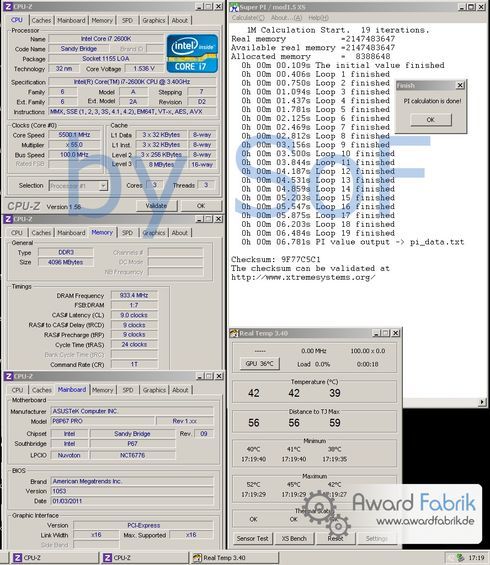Image resolution: width=490 pixels, height=565 pixels.
Task: Open the Graphics tab in Mainboard CPU-Z window
Action: [154, 390]
